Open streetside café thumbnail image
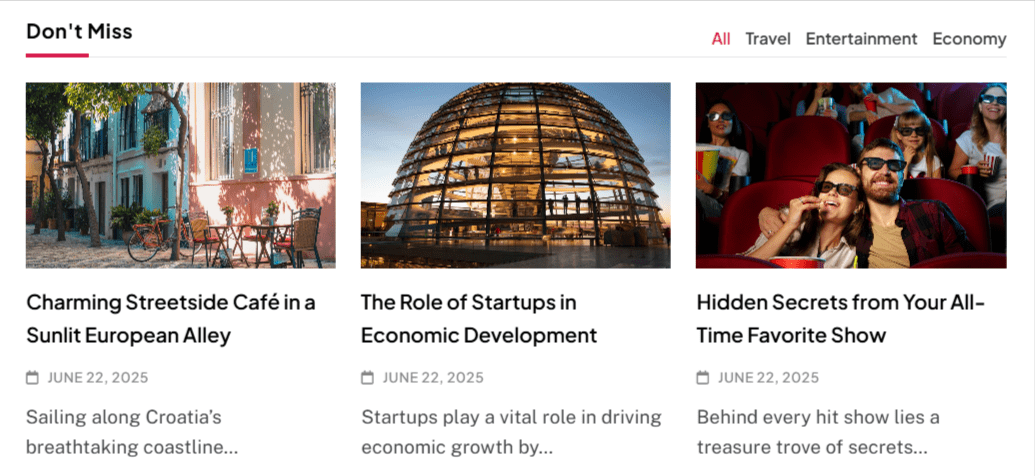1035x476 pixels. 180,175
